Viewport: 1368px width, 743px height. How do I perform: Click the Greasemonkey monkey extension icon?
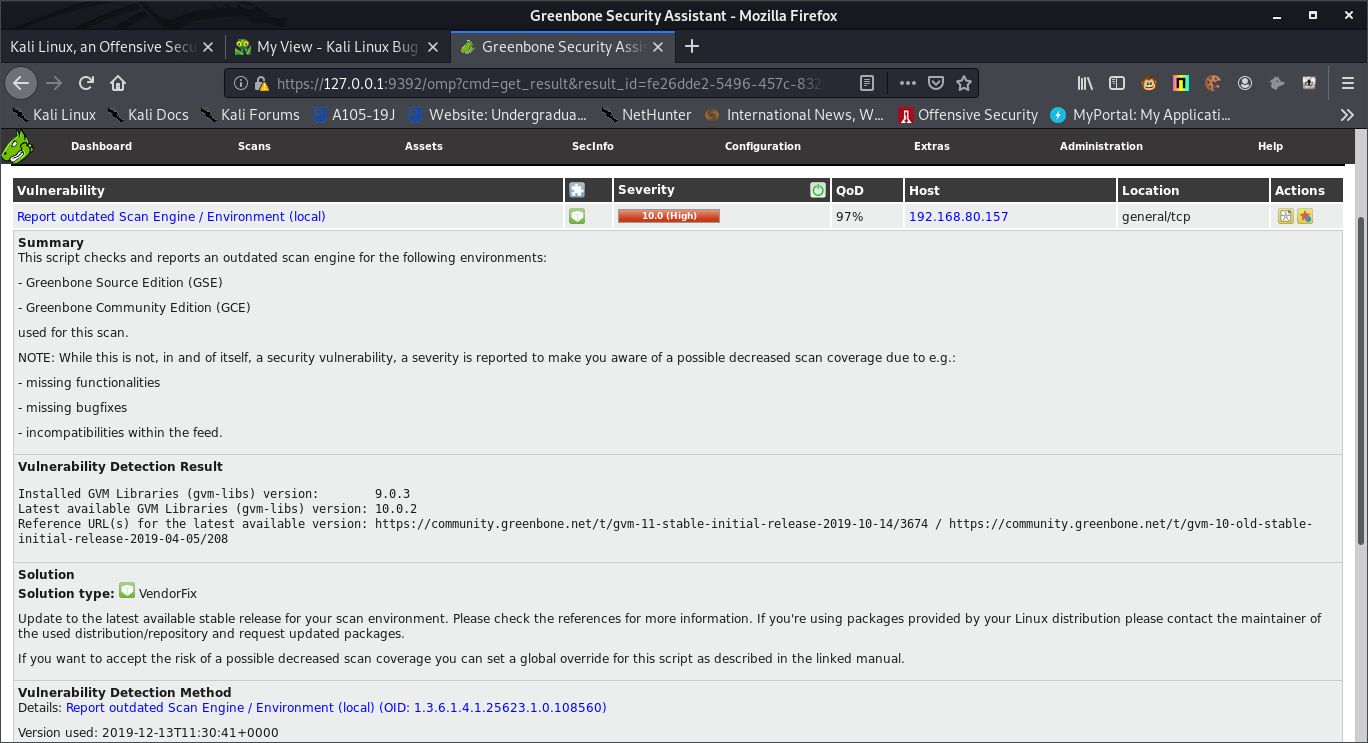[1150, 83]
